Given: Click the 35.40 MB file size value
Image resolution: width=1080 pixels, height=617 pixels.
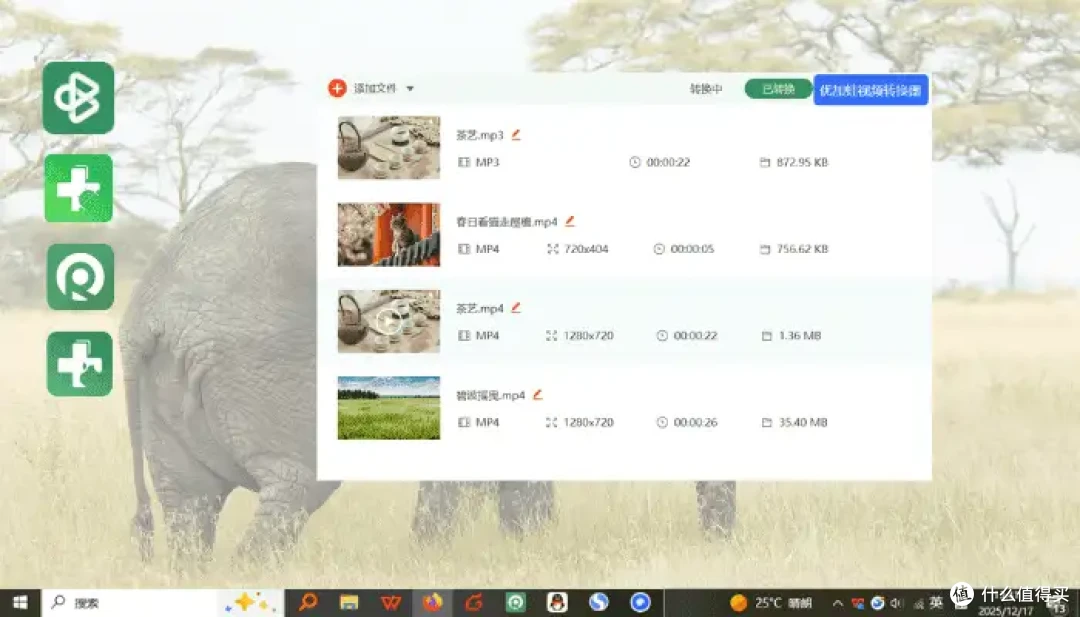Looking at the screenshot, I should pyautogui.click(x=802, y=422).
